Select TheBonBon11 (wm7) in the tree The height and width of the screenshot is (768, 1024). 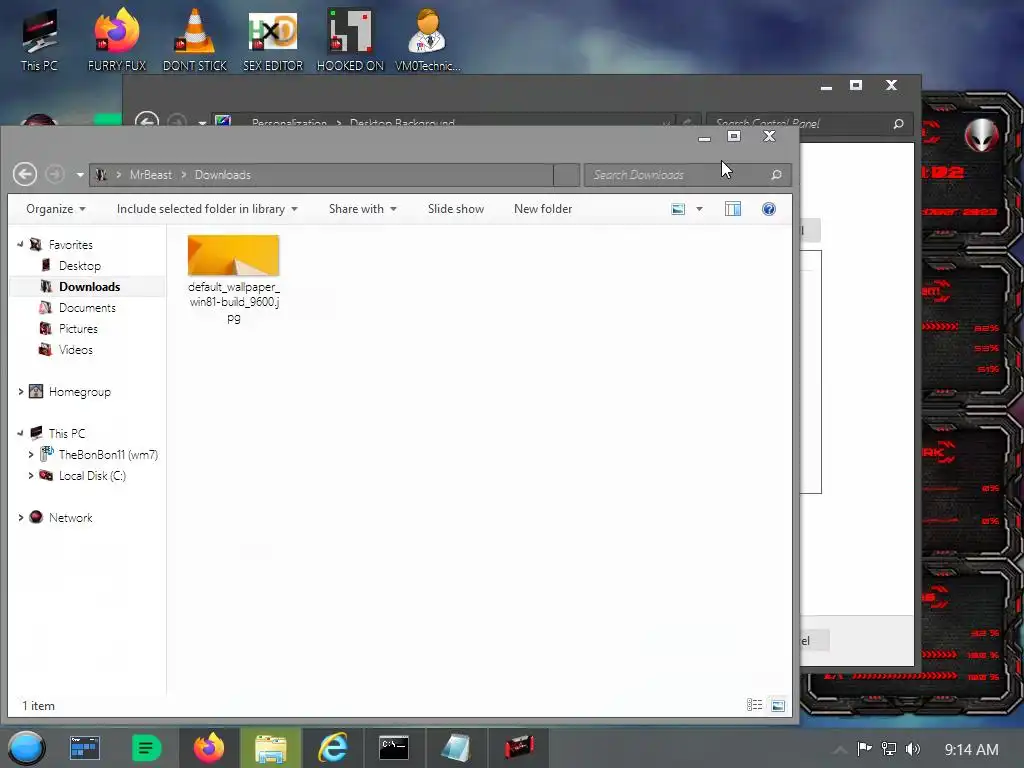(108, 455)
